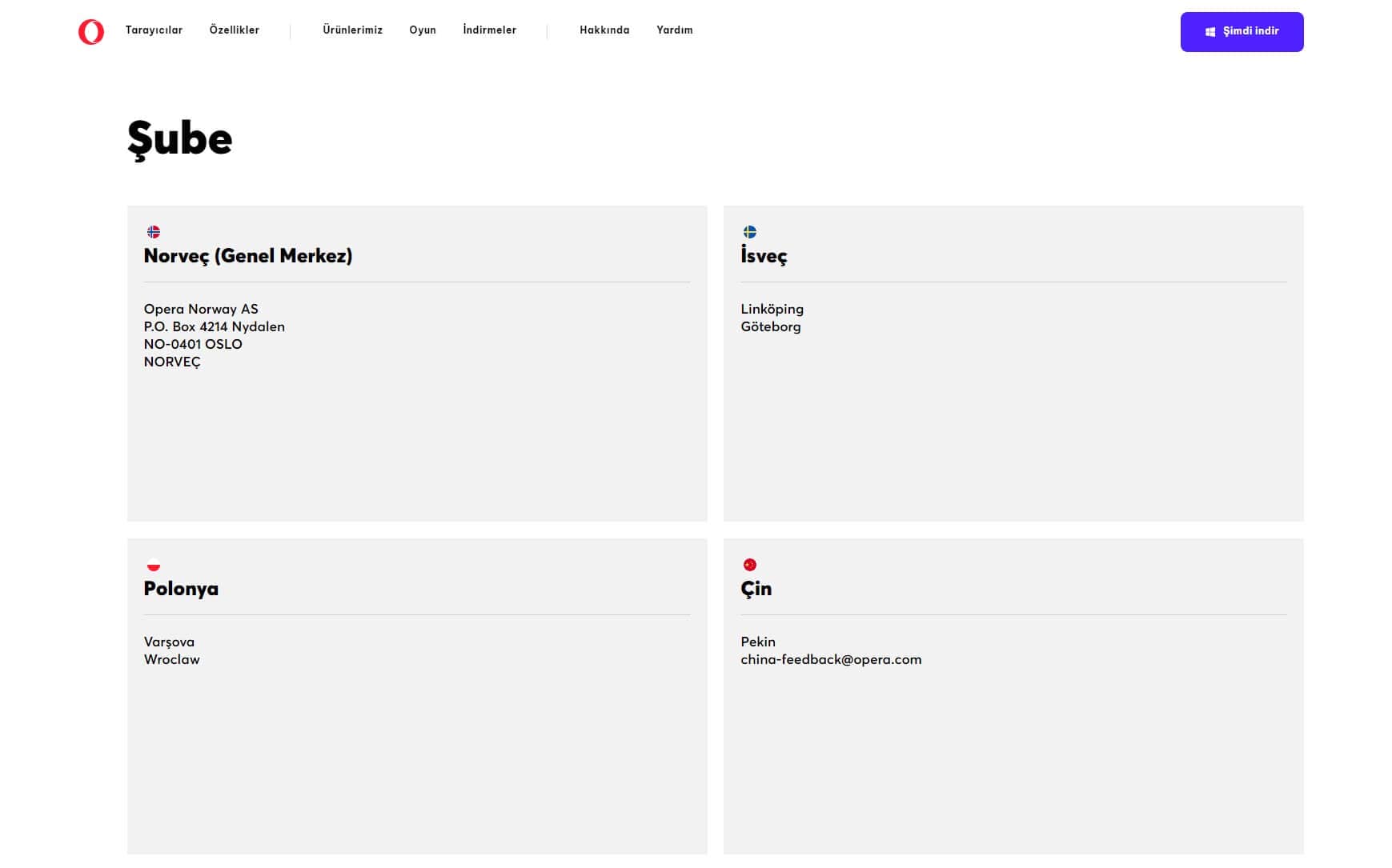This screenshot has width=1392, height=868.
Task: Click the Opera logo icon
Action: [90, 32]
